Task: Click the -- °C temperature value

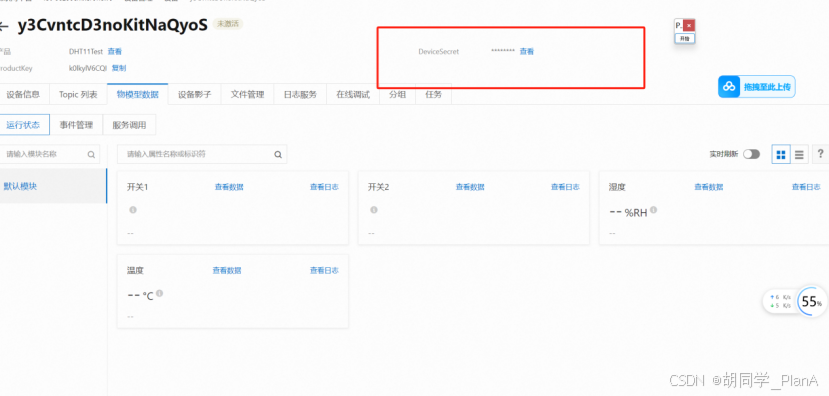Action: (x=141, y=296)
